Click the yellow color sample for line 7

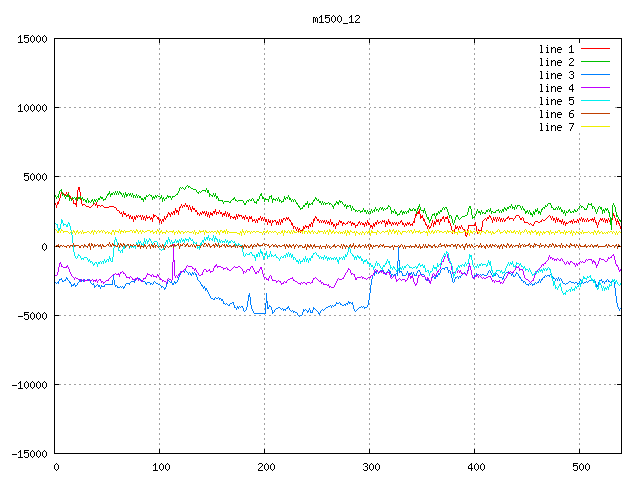click(x=596, y=127)
